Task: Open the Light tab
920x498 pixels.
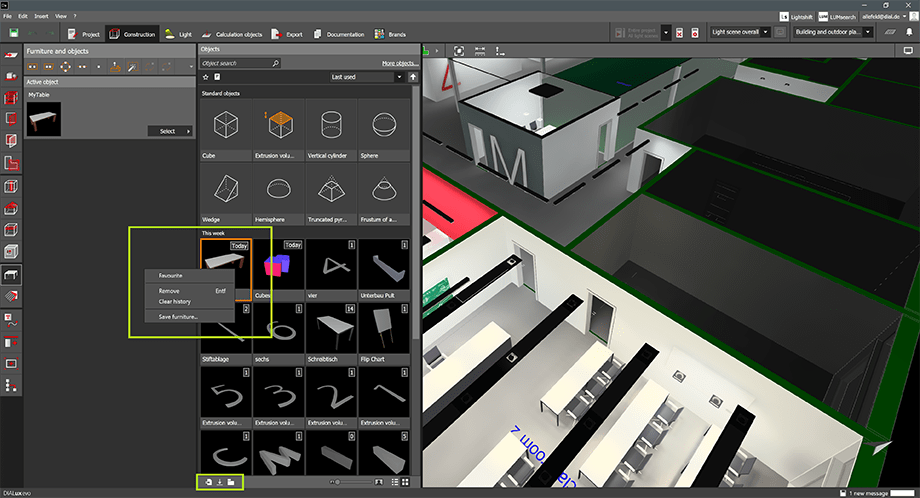Action: [177, 33]
